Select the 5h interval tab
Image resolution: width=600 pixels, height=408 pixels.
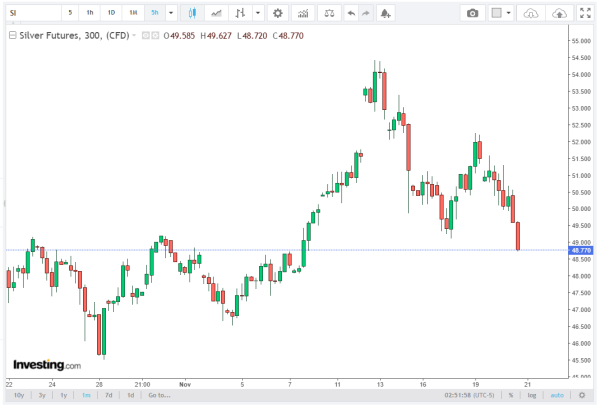coord(154,13)
